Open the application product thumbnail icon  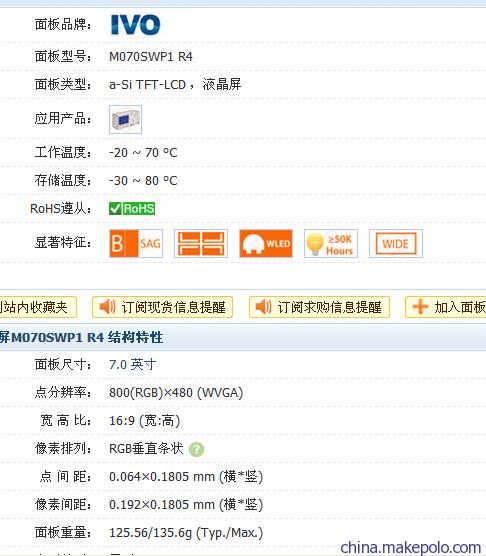(x=125, y=119)
